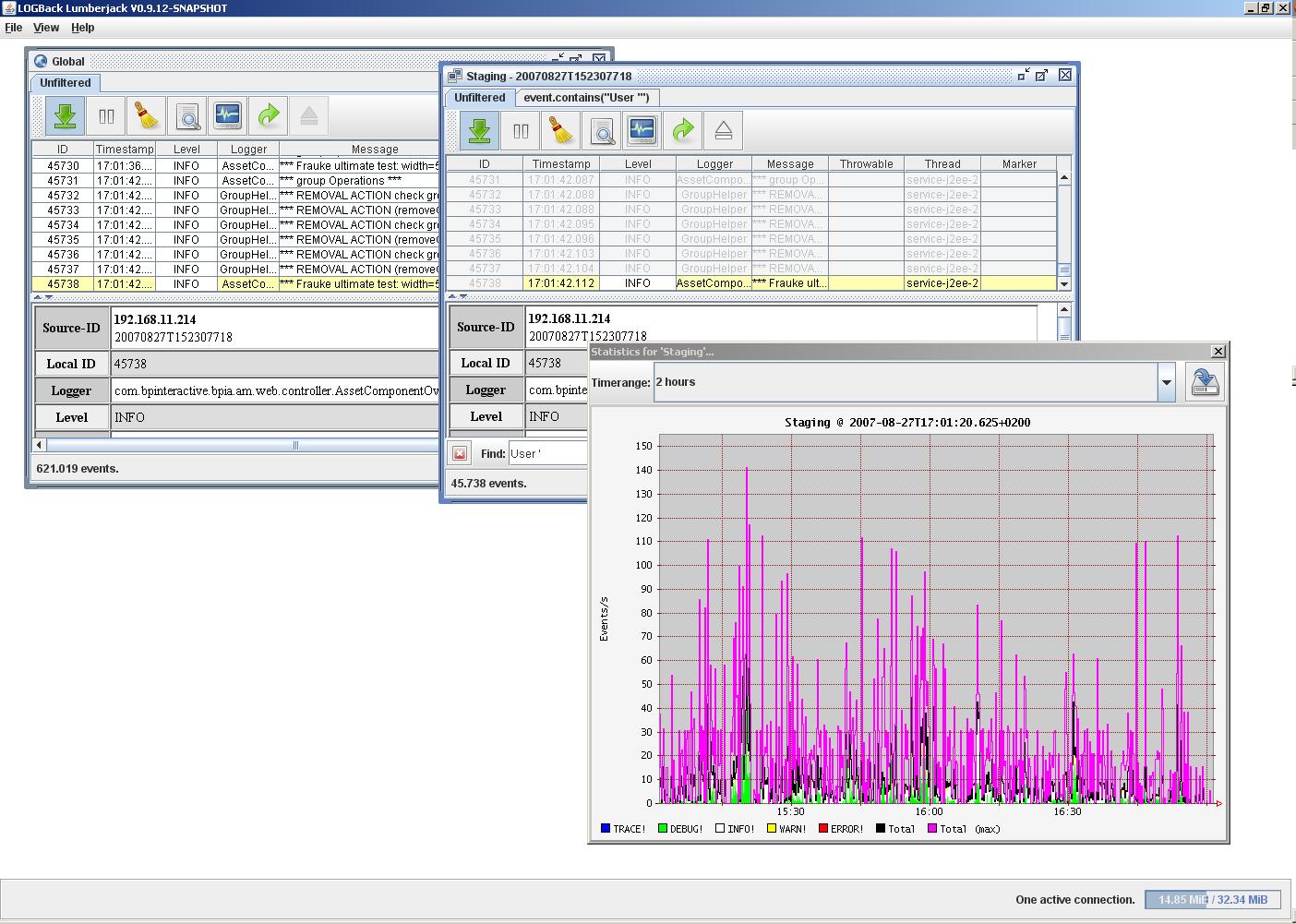Click the green curved arrow in Staging toolbar
Viewport: 1296px width, 924px height.
[x=683, y=131]
